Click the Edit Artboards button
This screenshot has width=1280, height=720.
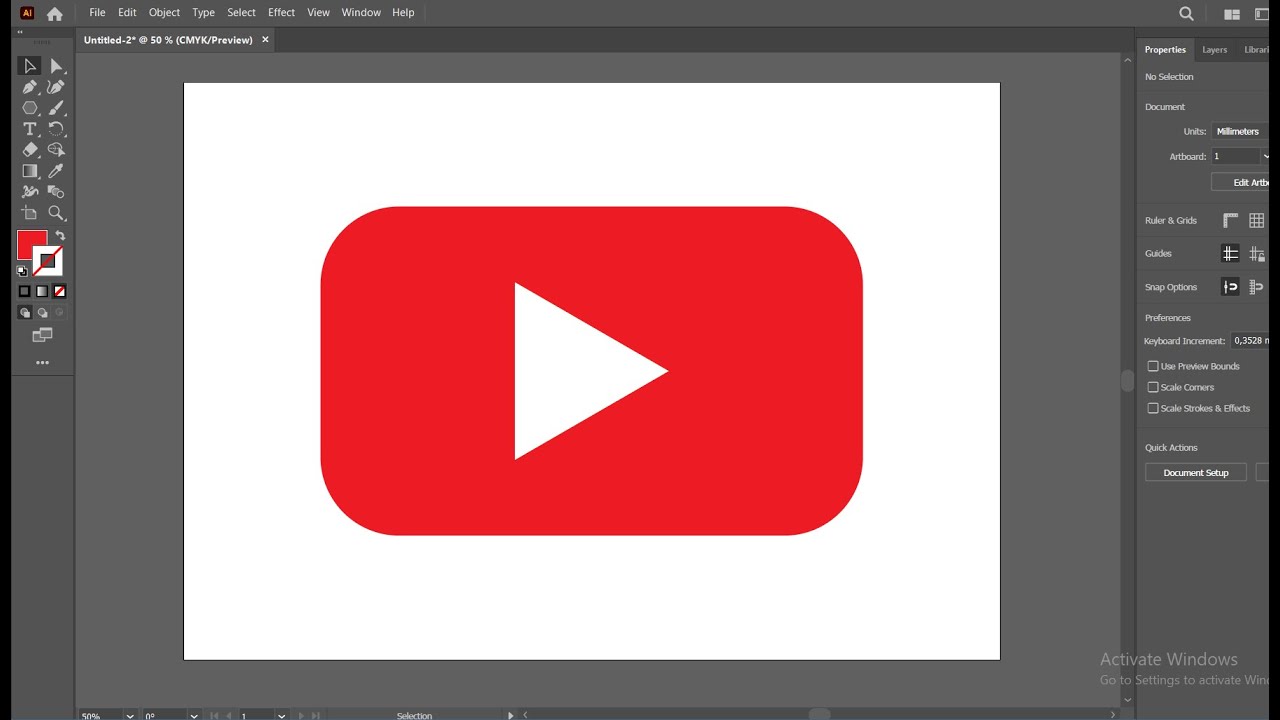(x=1241, y=182)
